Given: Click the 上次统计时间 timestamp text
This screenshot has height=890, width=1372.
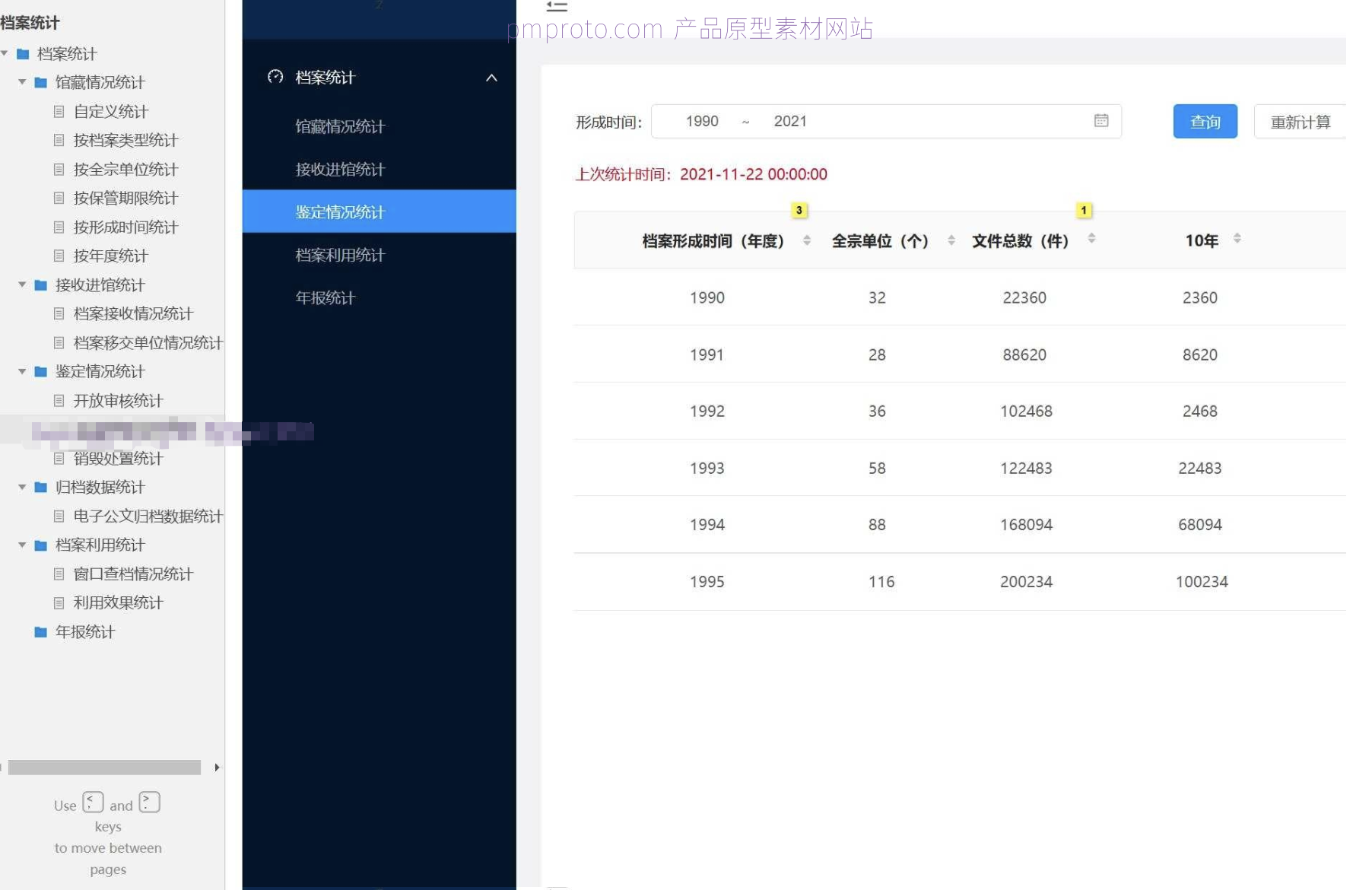Looking at the screenshot, I should tap(701, 174).
